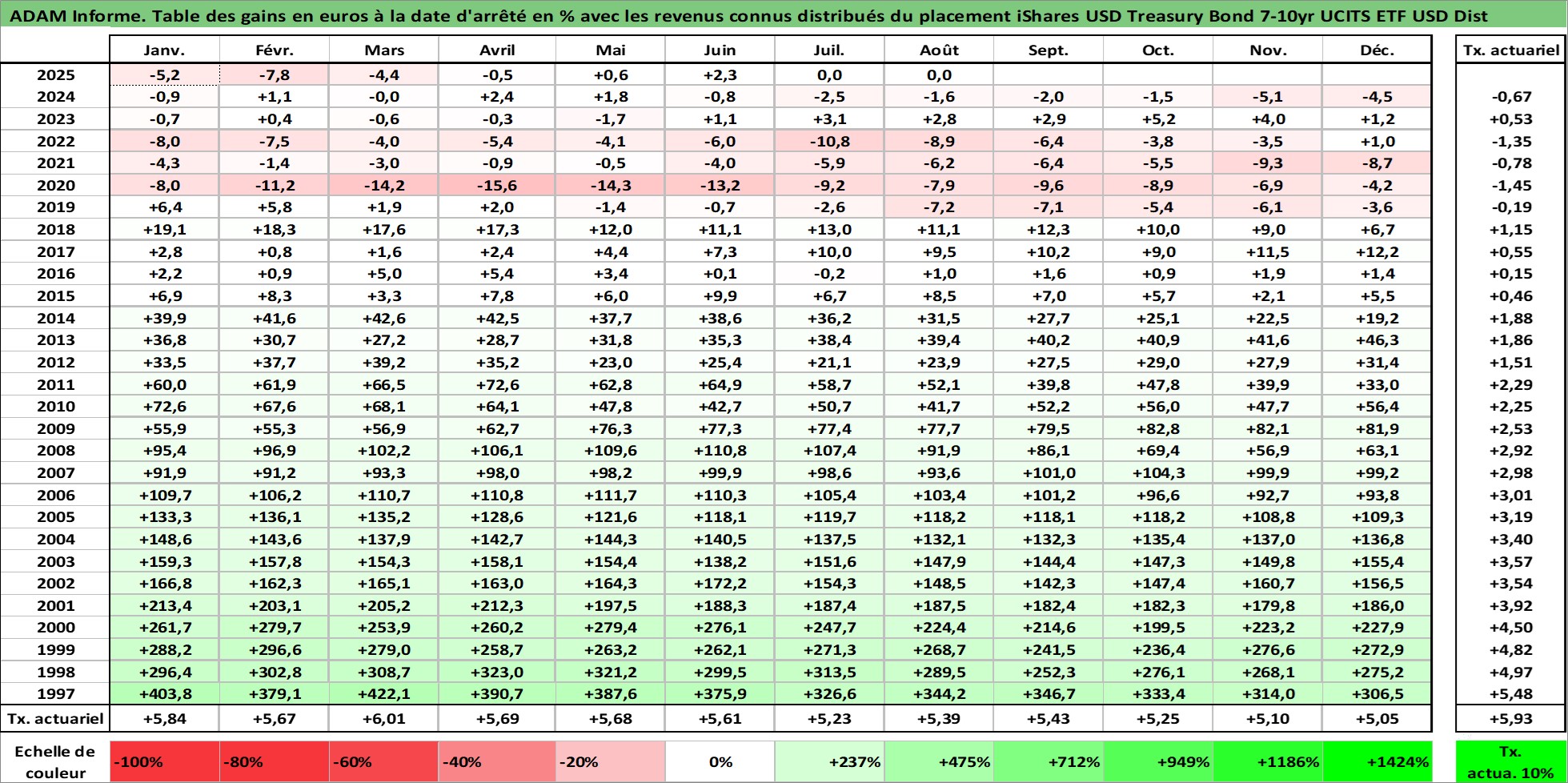1568x783 pixels.
Task: Click the 'Févr.' column header
Action: pyautogui.click(x=274, y=50)
